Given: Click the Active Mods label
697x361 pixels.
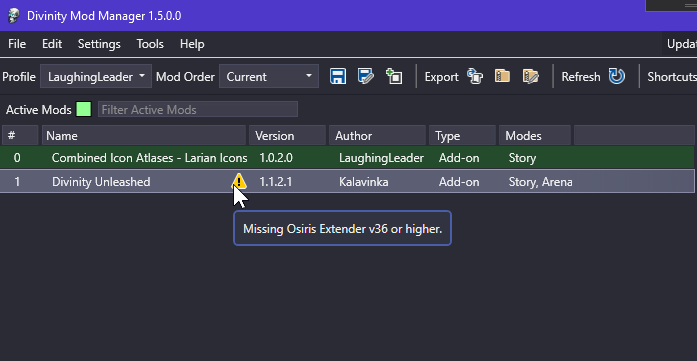Looking at the screenshot, I should [39, 110].
